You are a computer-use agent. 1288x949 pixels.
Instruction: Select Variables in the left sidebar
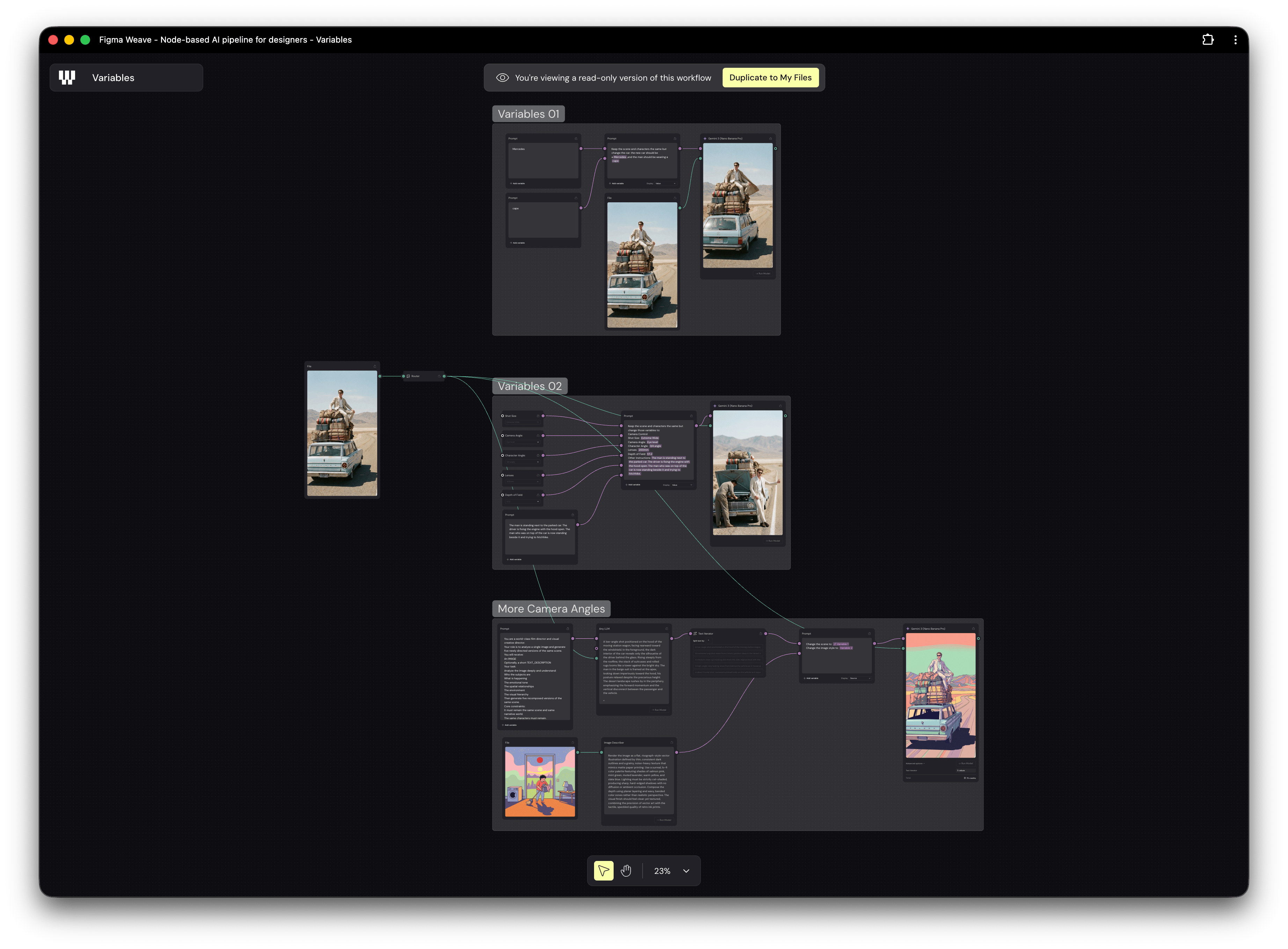114,77
